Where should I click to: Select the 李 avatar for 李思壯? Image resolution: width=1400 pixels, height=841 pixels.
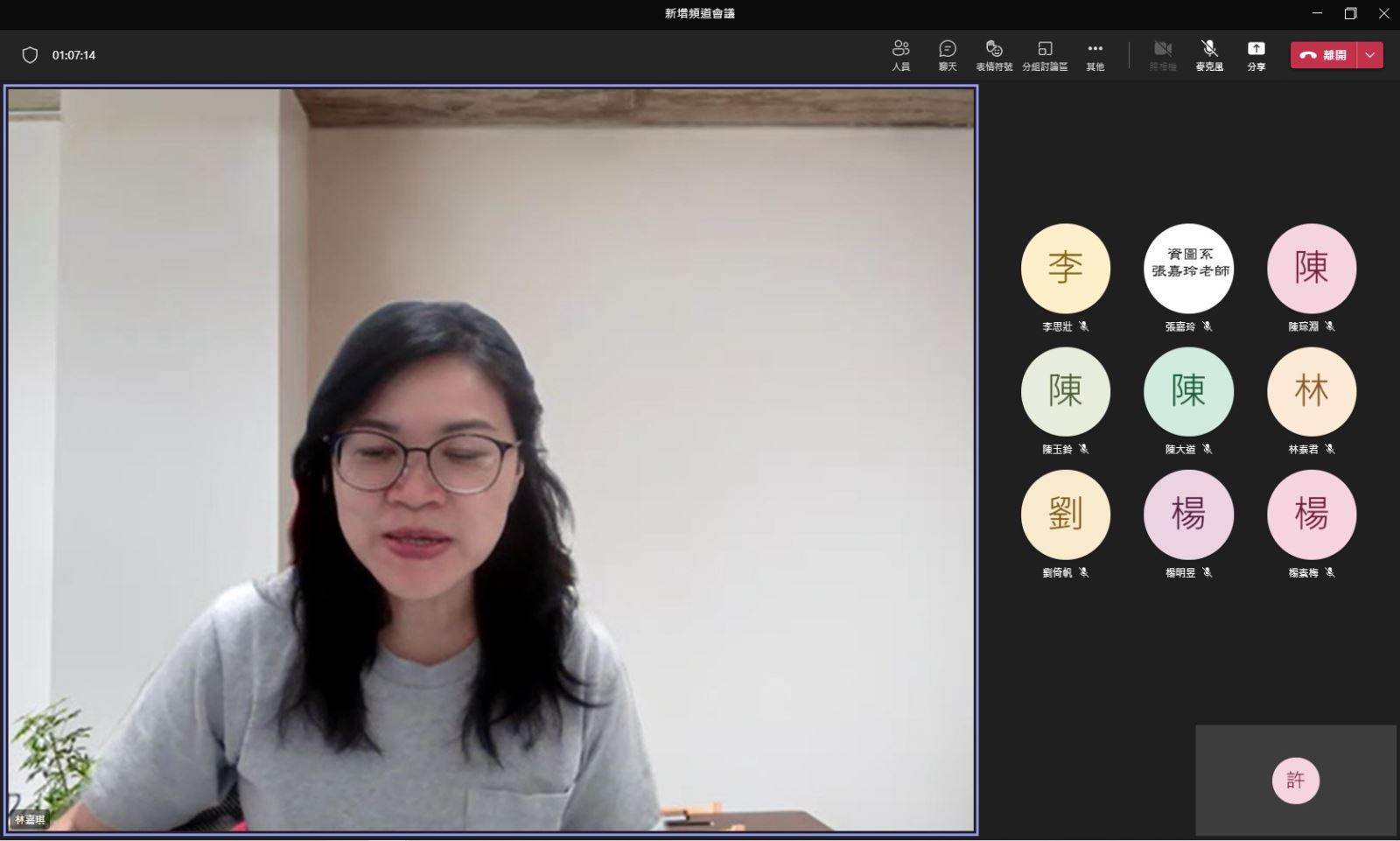click(1065, 268)
